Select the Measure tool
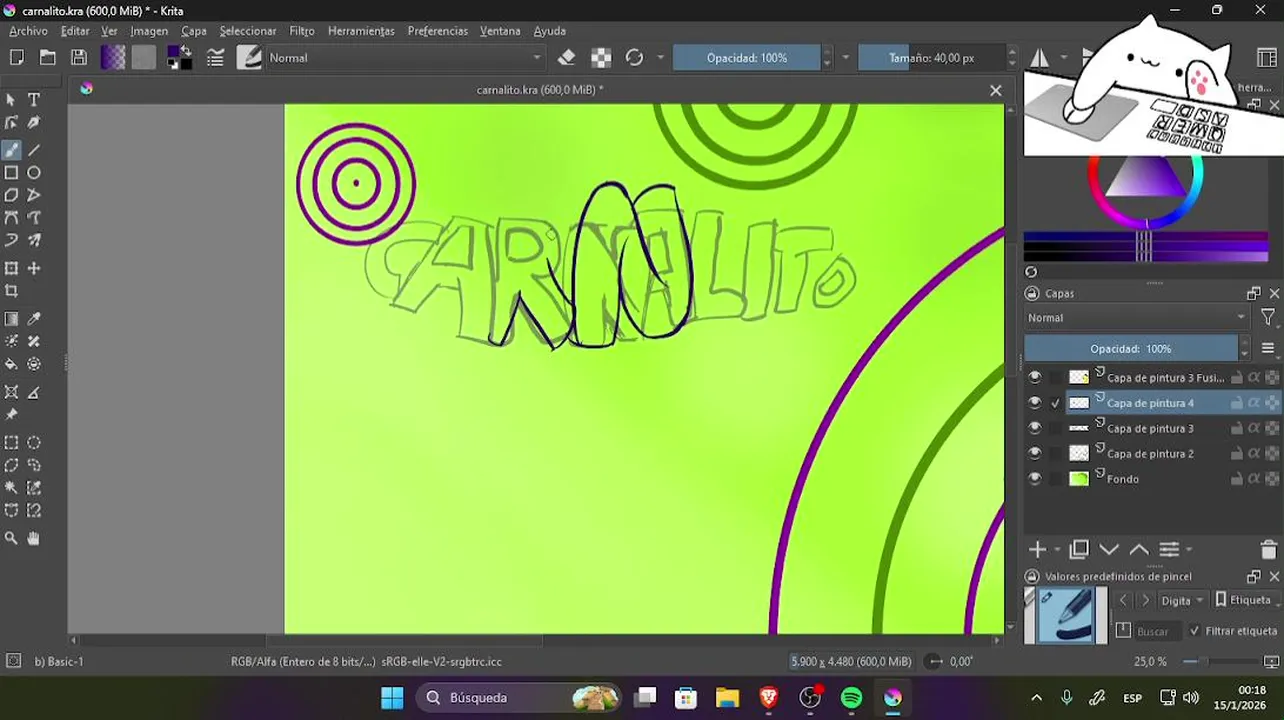The width and height of the screenshot is (1284, 720). tap(34, 392)
